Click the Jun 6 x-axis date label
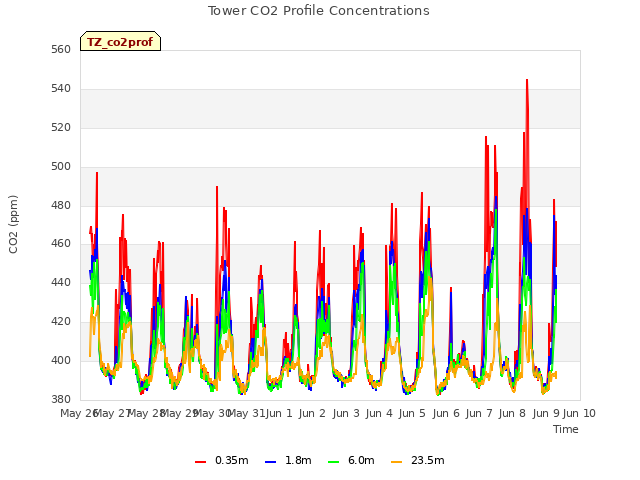The height and width of the screenshot is (480, 640). [x=446, y=413]
